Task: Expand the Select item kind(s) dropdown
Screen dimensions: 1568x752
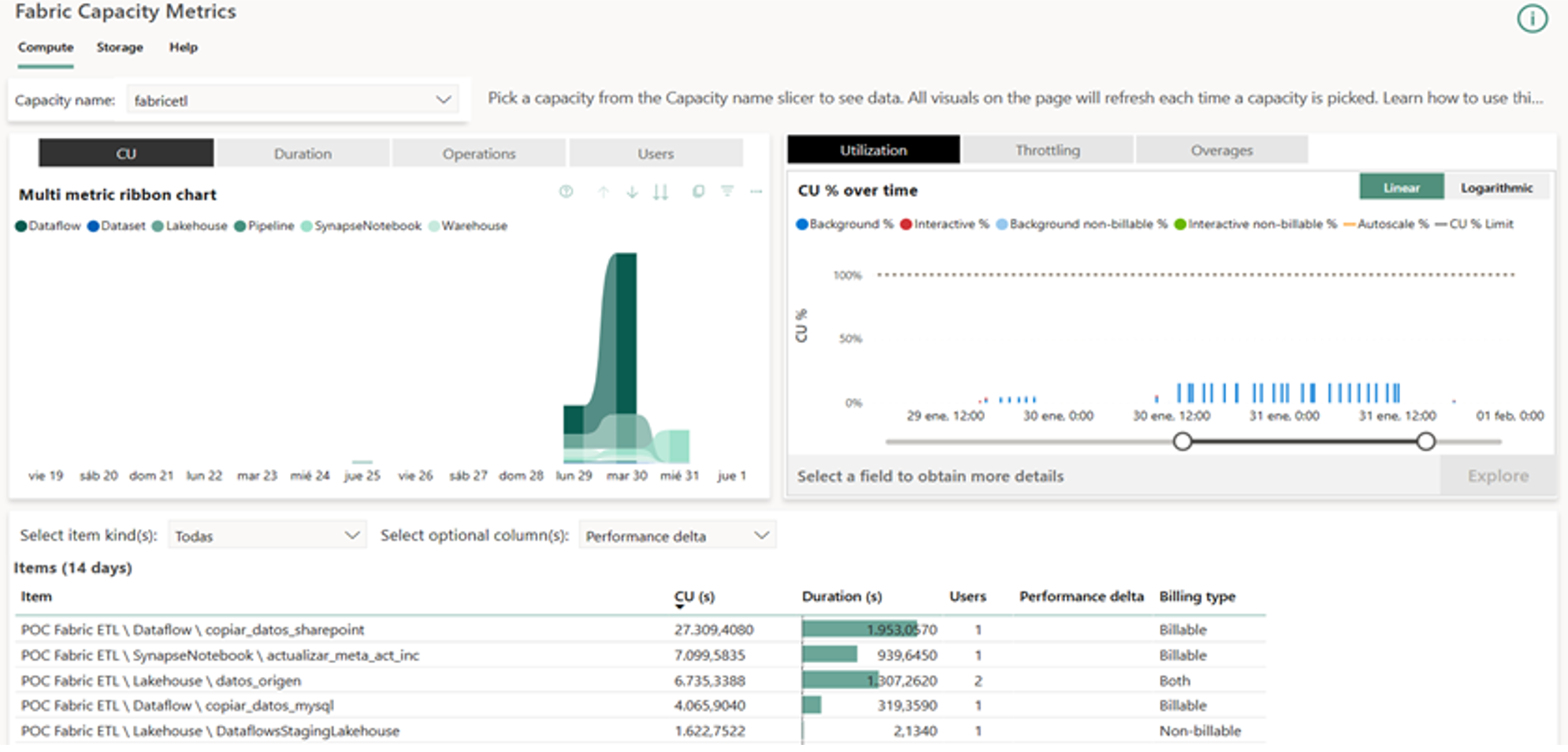Action: [x=352, y=535]
